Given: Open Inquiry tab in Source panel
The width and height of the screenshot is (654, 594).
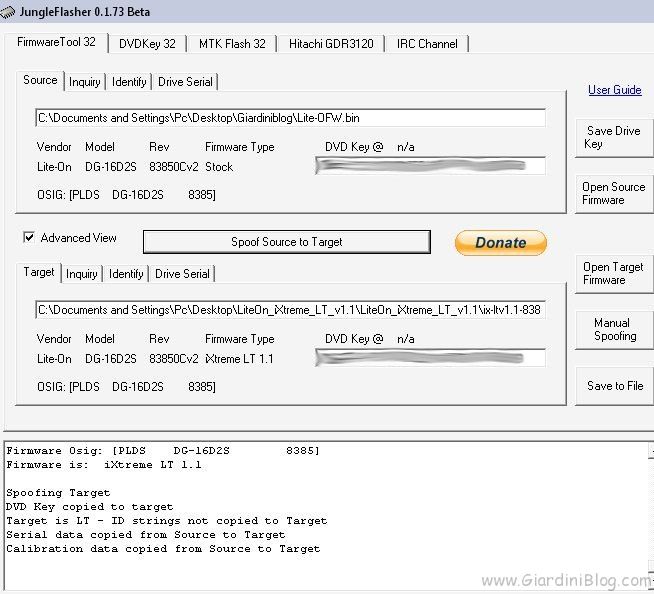Looking at the screenshot, I should (x=85, y=82).
